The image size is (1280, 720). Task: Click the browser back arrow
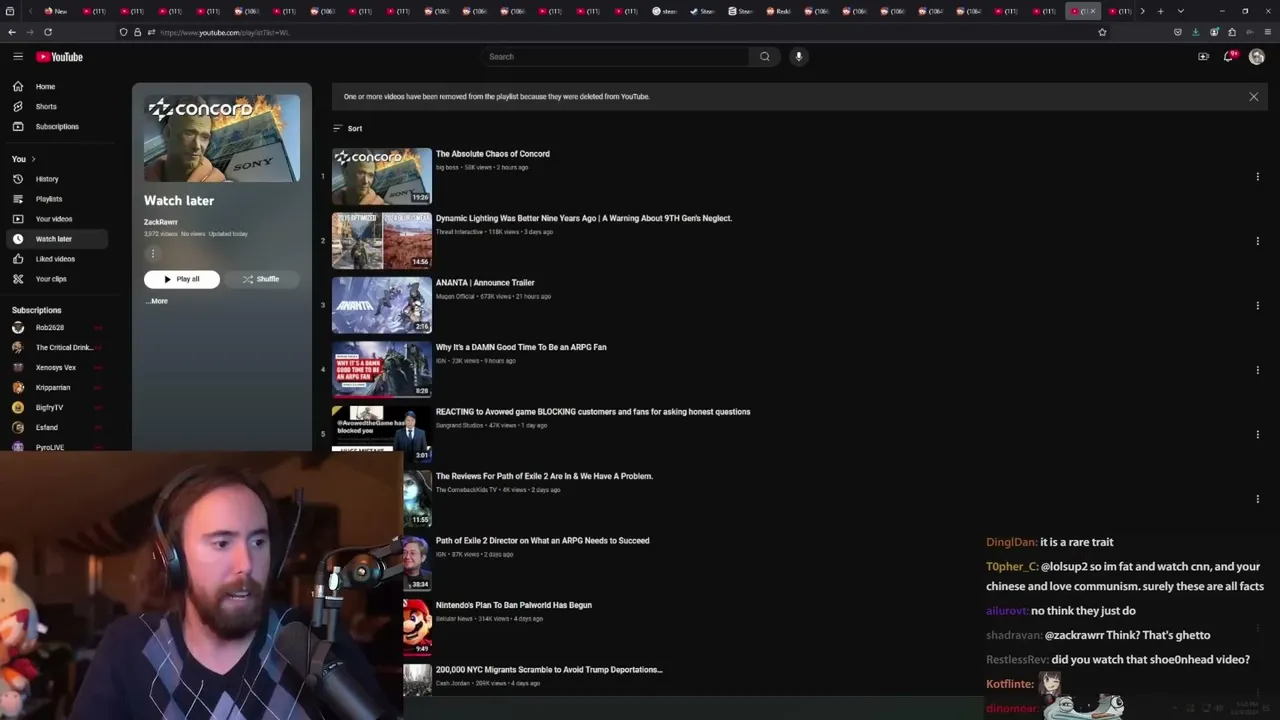(x=12, y=32)
